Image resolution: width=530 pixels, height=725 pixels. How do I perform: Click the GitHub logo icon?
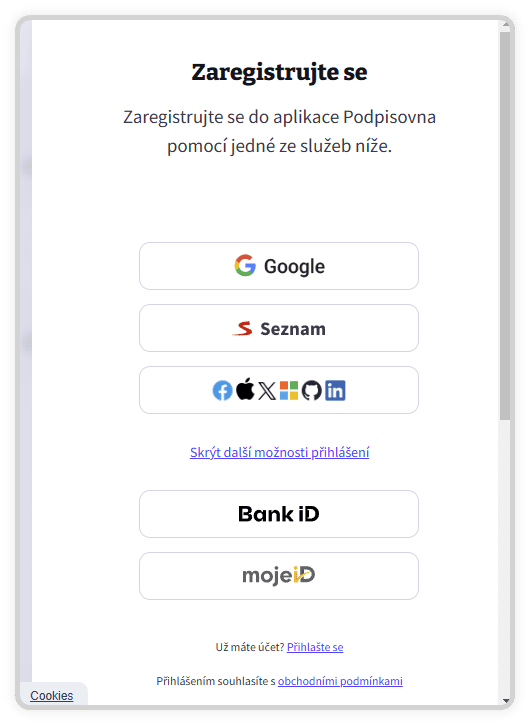312,391
